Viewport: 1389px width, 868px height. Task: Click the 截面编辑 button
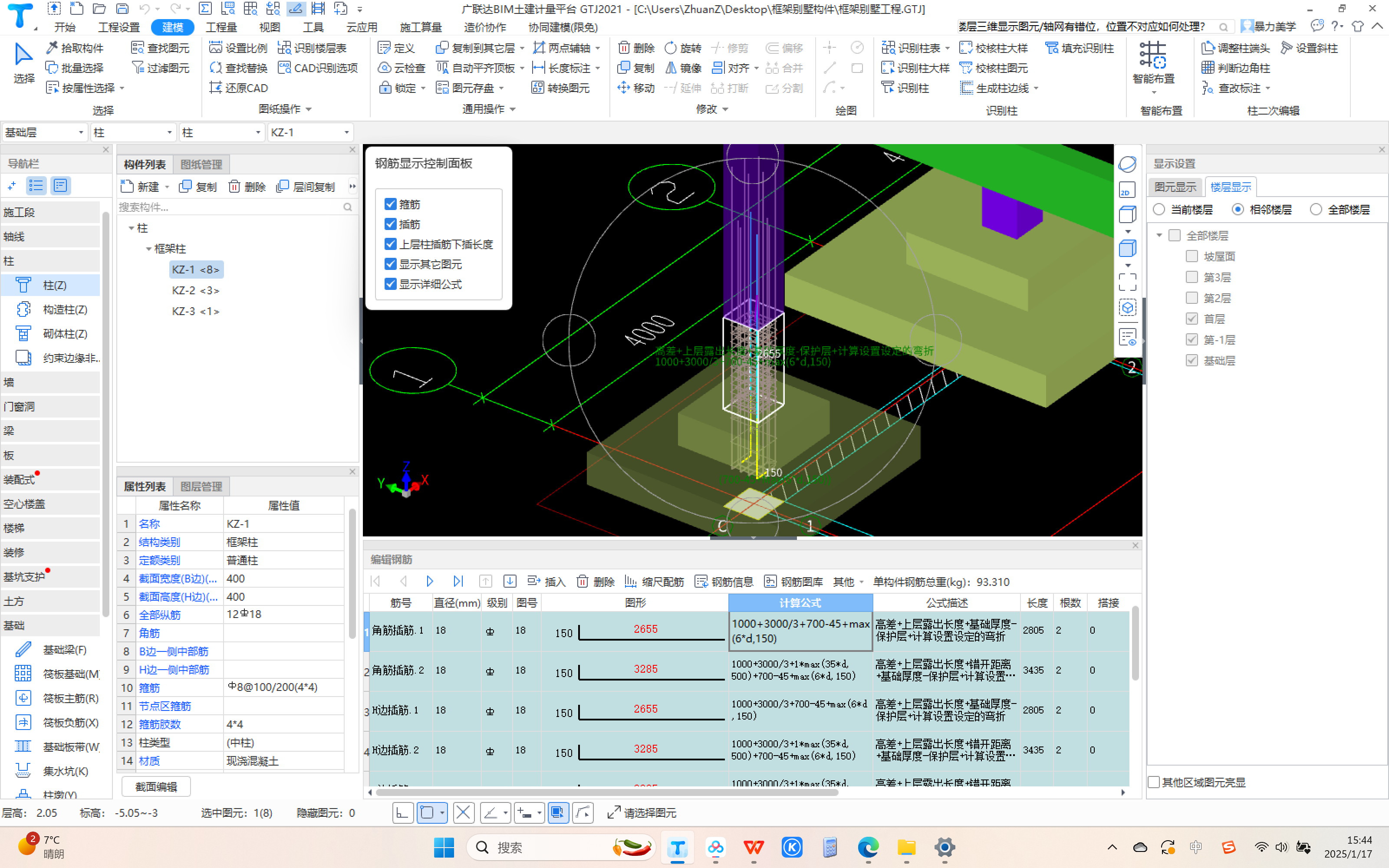pyautogui.click(x=156, y=786)
